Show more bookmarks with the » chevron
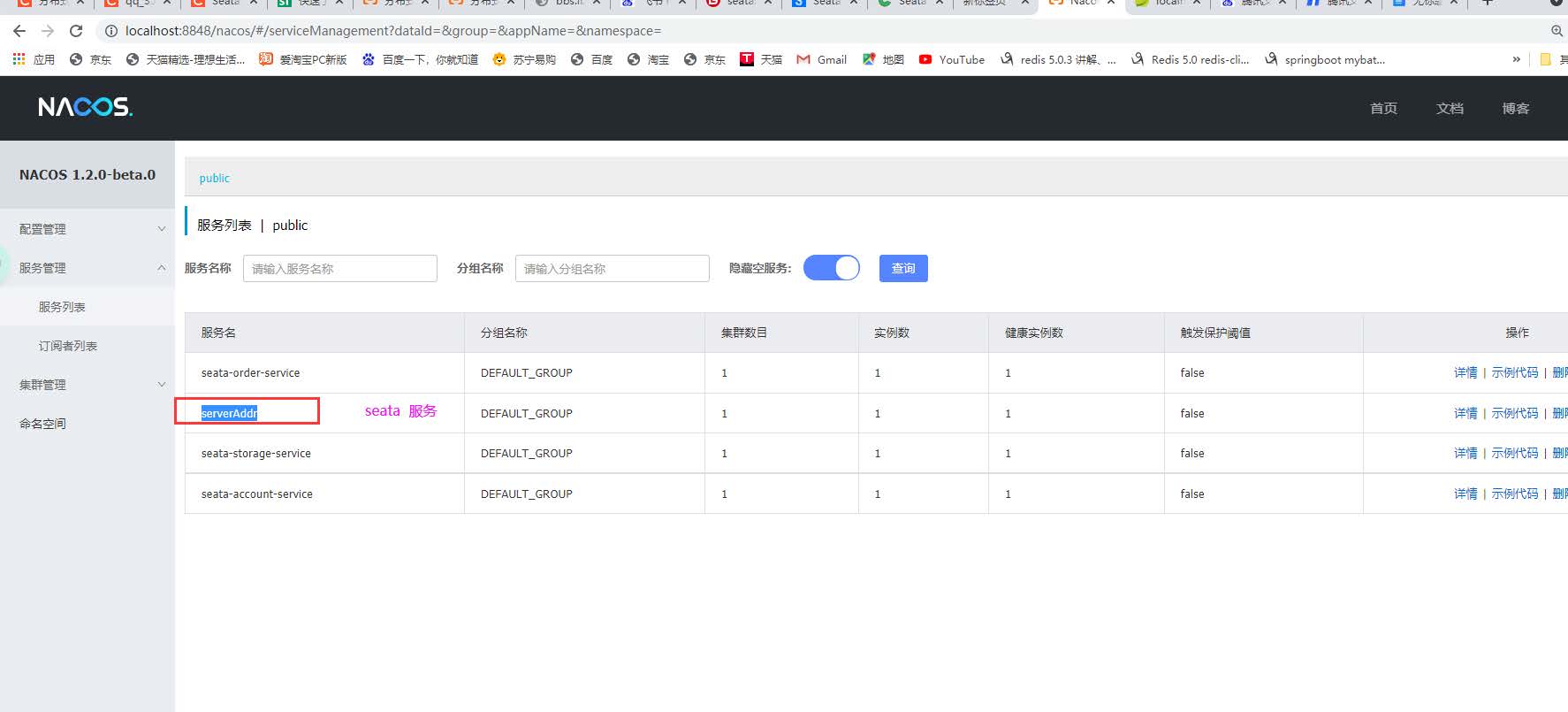1568x712 pixels. (1517, 59)
